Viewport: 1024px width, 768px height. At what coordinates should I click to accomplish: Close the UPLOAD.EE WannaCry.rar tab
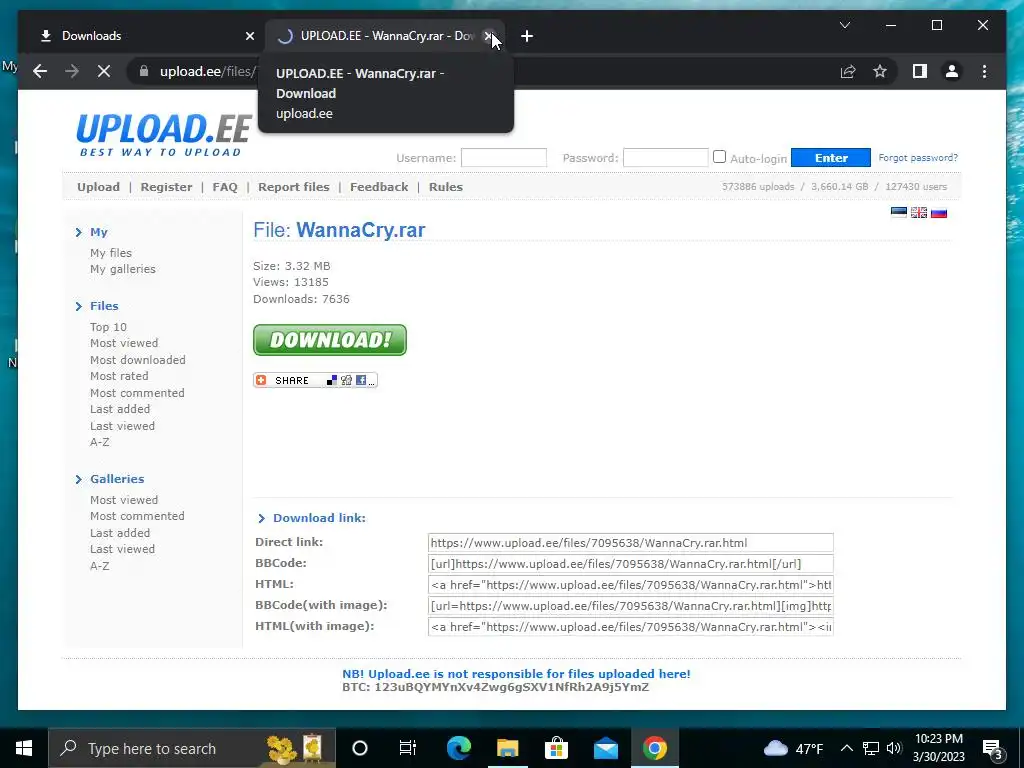click(487, 36)
